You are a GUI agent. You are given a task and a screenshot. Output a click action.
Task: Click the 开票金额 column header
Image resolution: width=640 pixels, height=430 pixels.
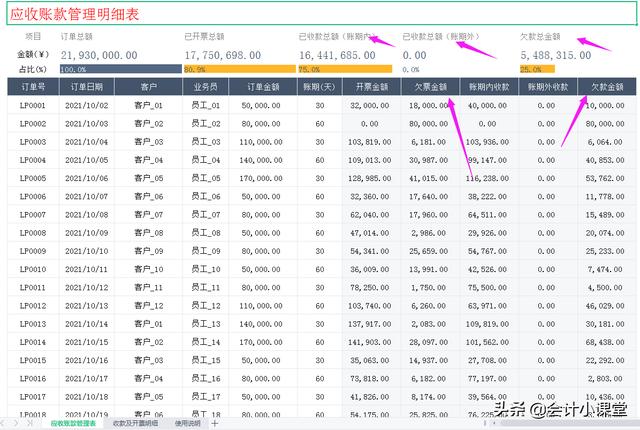371,87
